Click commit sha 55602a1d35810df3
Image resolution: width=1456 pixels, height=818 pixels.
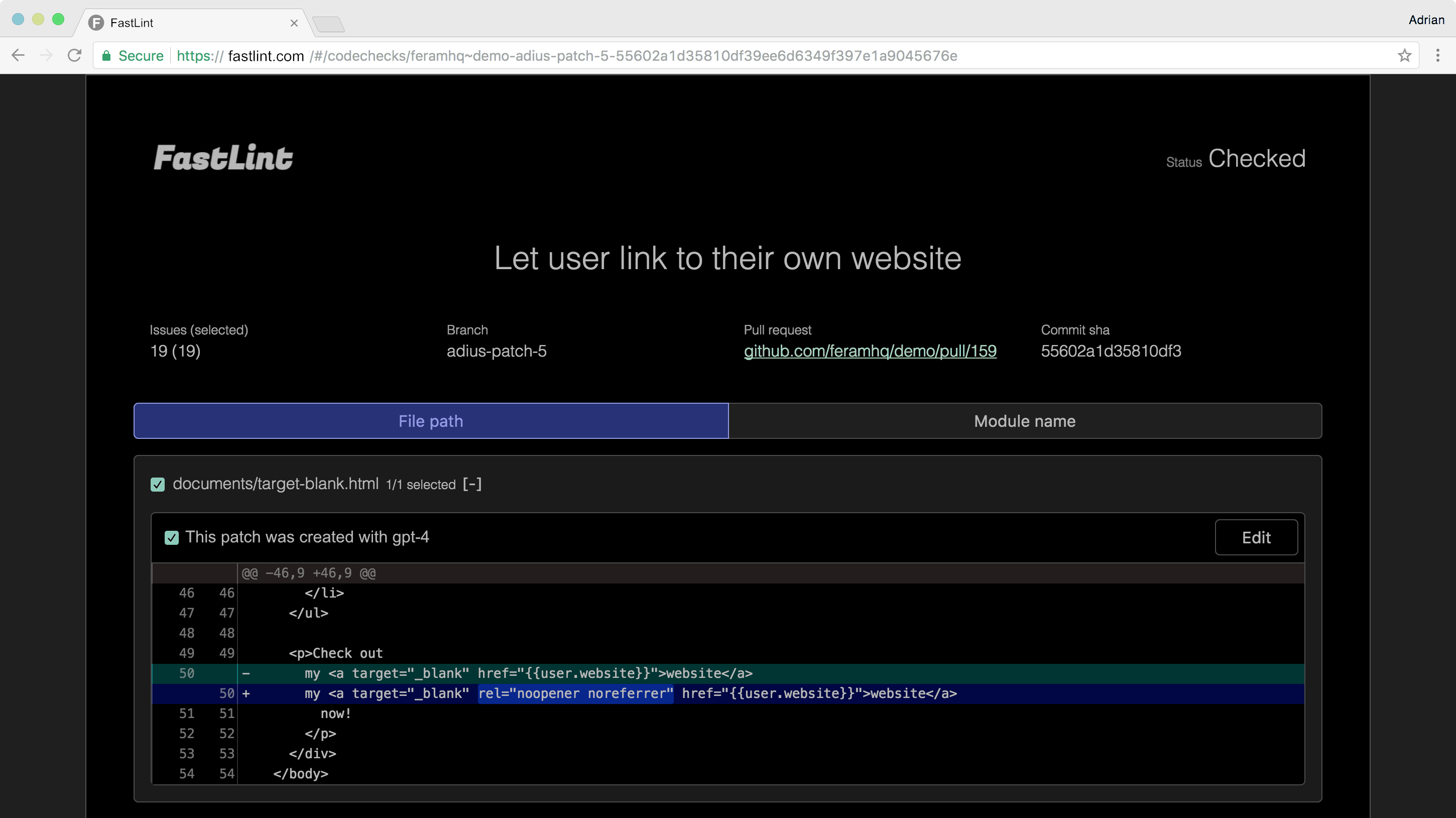(x=1111, y=351)
